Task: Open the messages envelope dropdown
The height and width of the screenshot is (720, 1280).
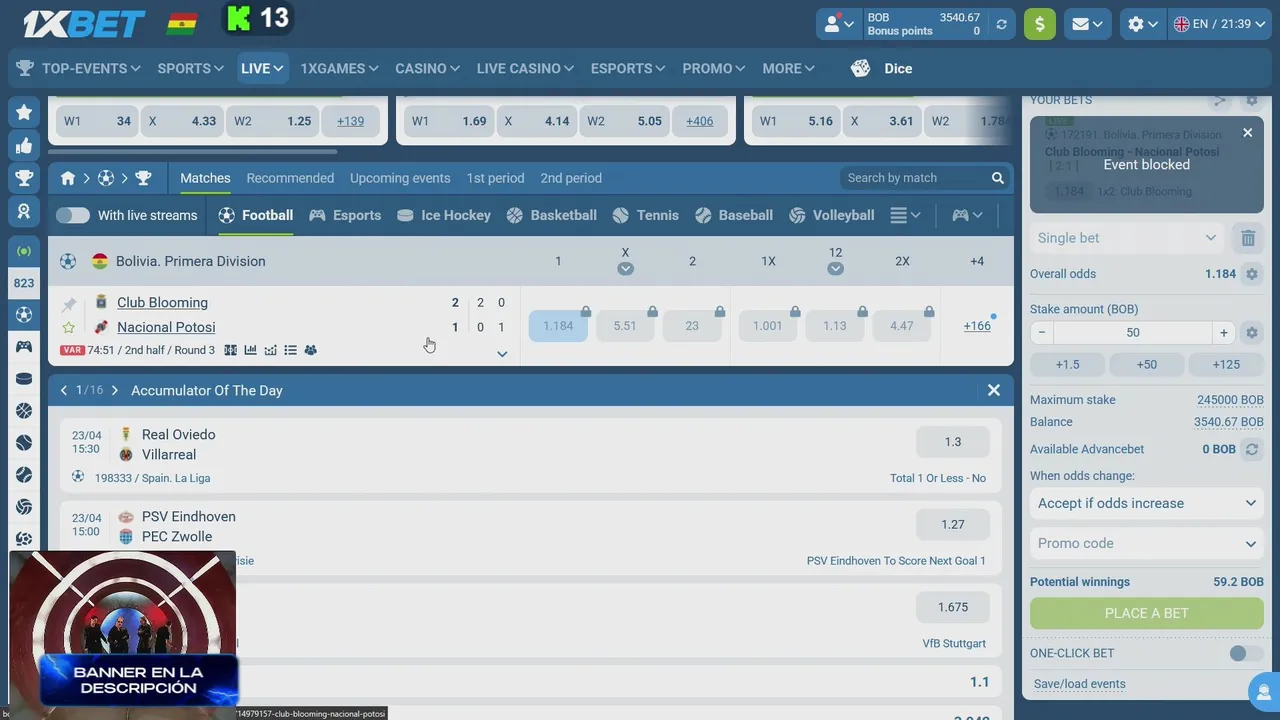Action: coord(1088,24)
